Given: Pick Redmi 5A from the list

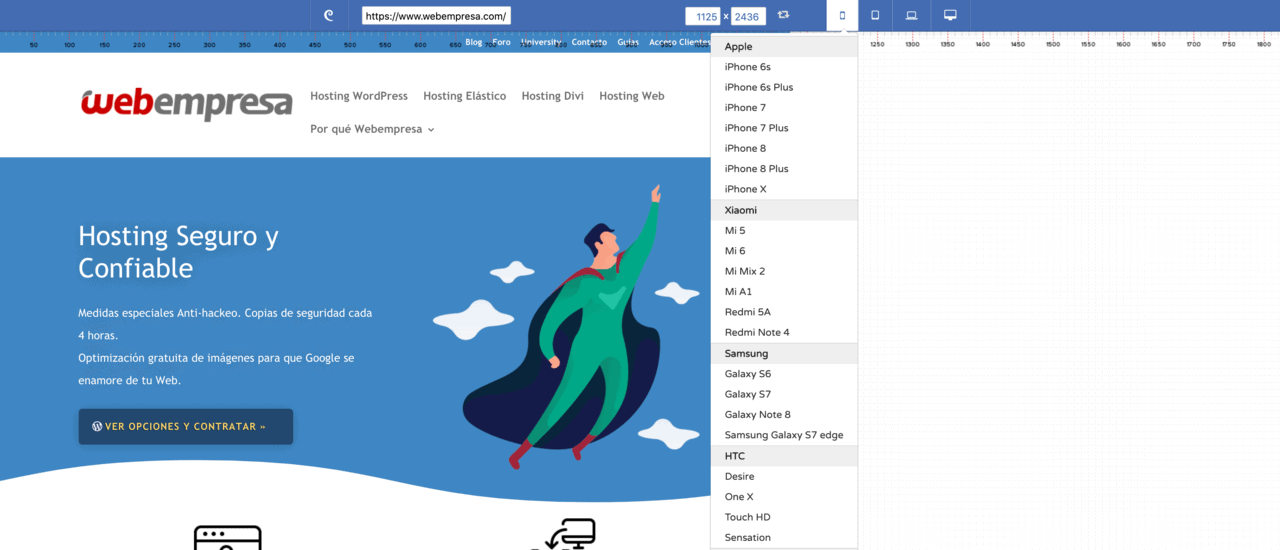Looking at the screenshot, I should tap(784, 312).
